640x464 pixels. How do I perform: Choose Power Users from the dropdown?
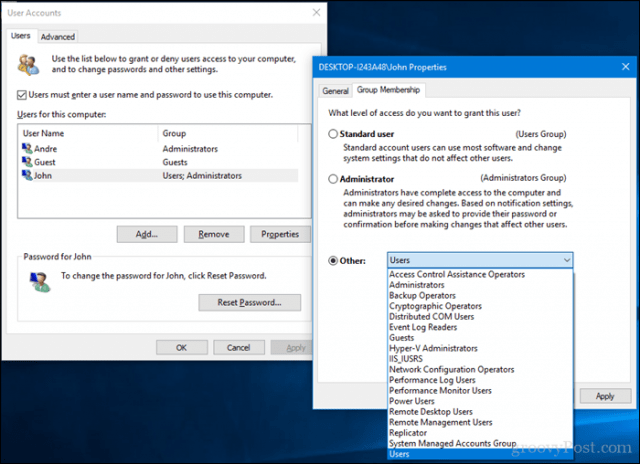(480, 401)
